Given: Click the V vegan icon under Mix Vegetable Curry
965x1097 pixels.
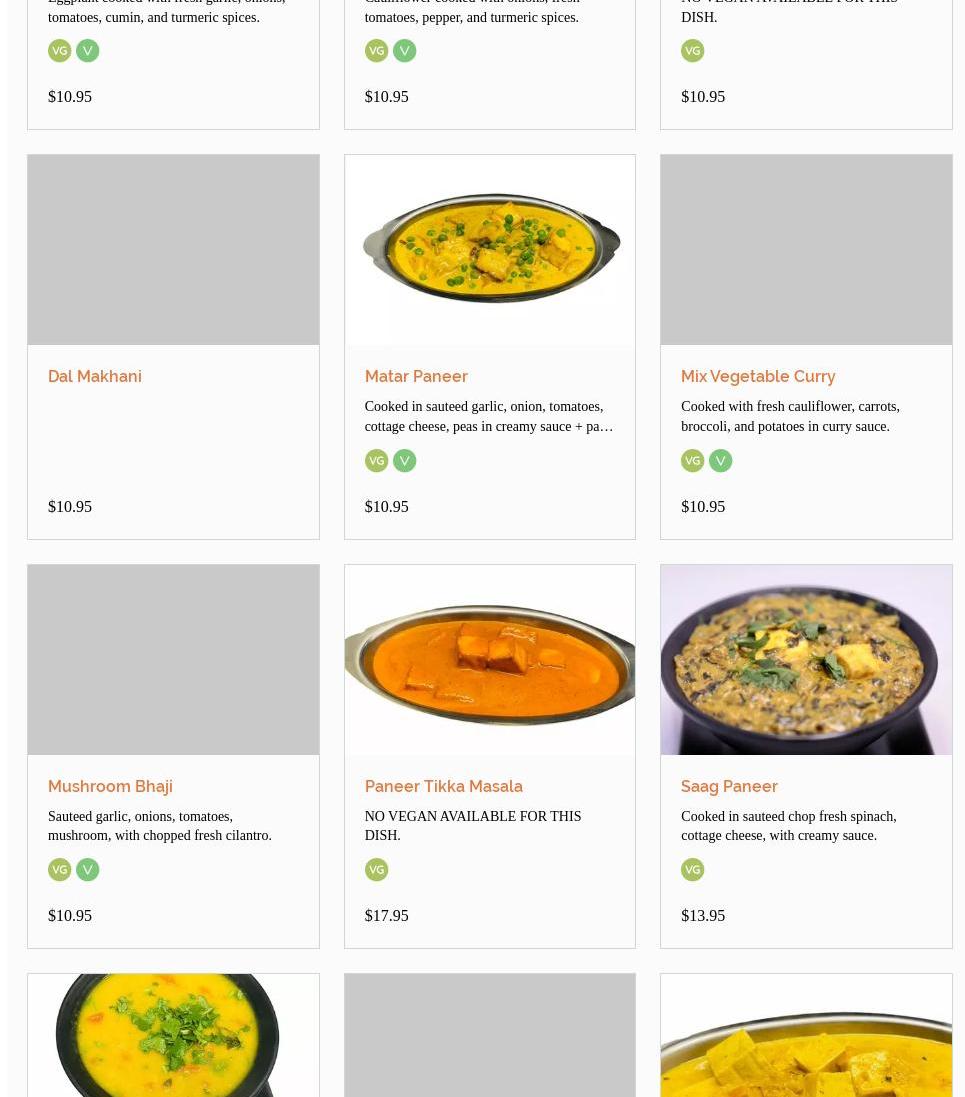Looking at the screenshot, I should coord(720,460).
